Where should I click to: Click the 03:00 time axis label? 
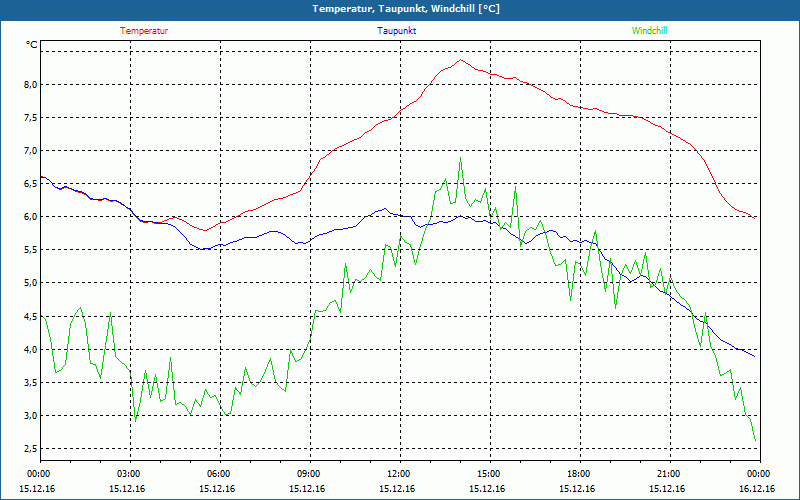click(x=128, y=474)
